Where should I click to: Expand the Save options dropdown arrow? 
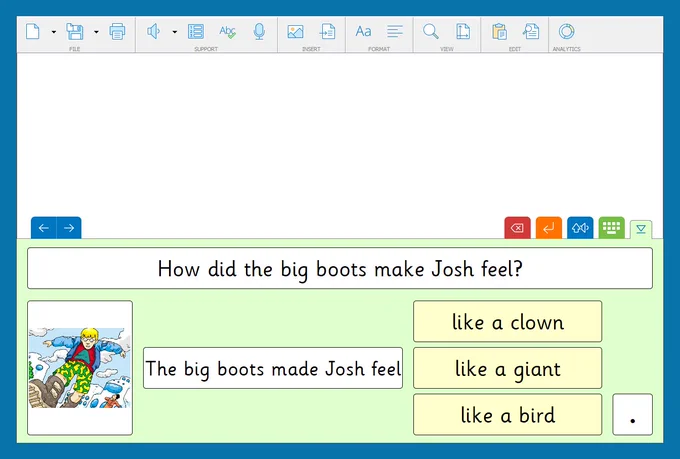coord(96,32)
